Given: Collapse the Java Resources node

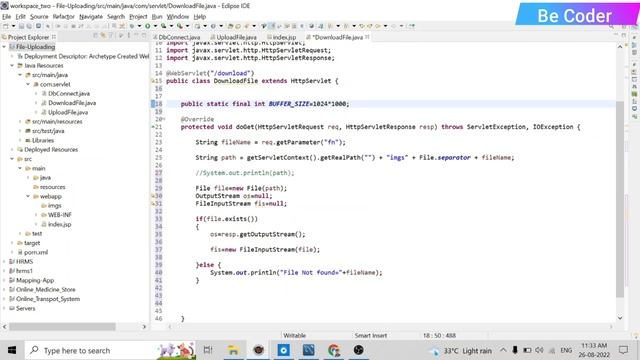Looking at the screenshot, I should [12, 65].
